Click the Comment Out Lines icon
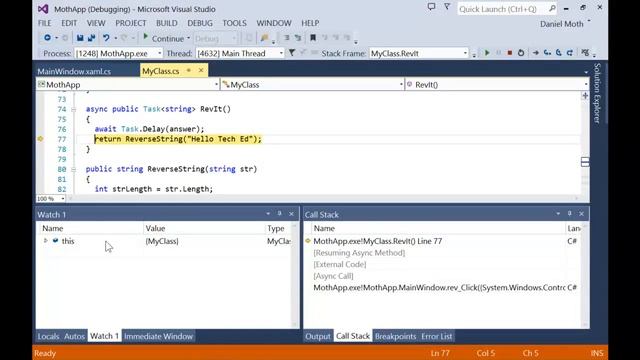This screenshot has width=640, height=360. click(x=287, y=38)
